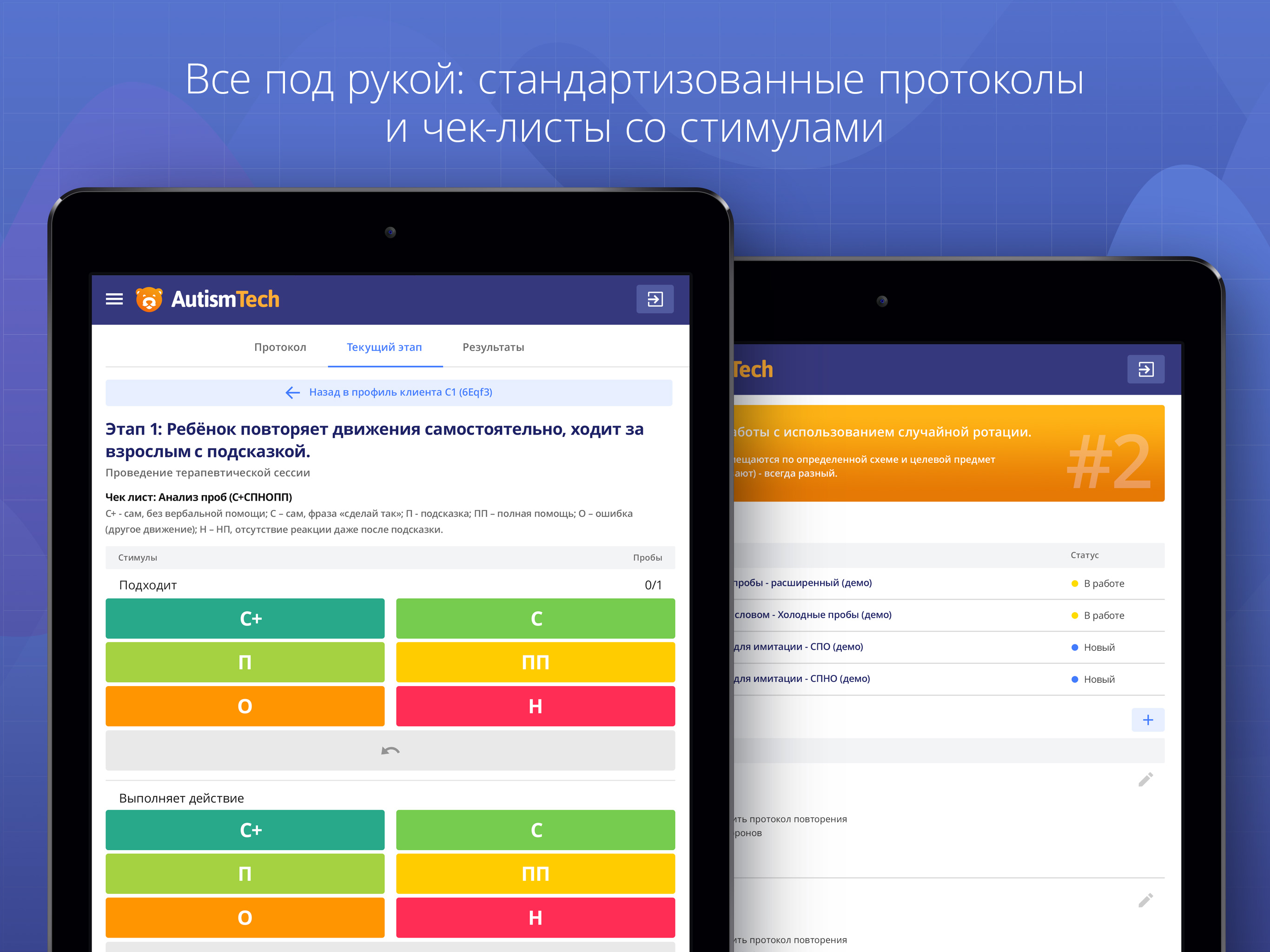Click the Чек лист: Анализ проб heading
1270x952 pixels.
[198, 497]
